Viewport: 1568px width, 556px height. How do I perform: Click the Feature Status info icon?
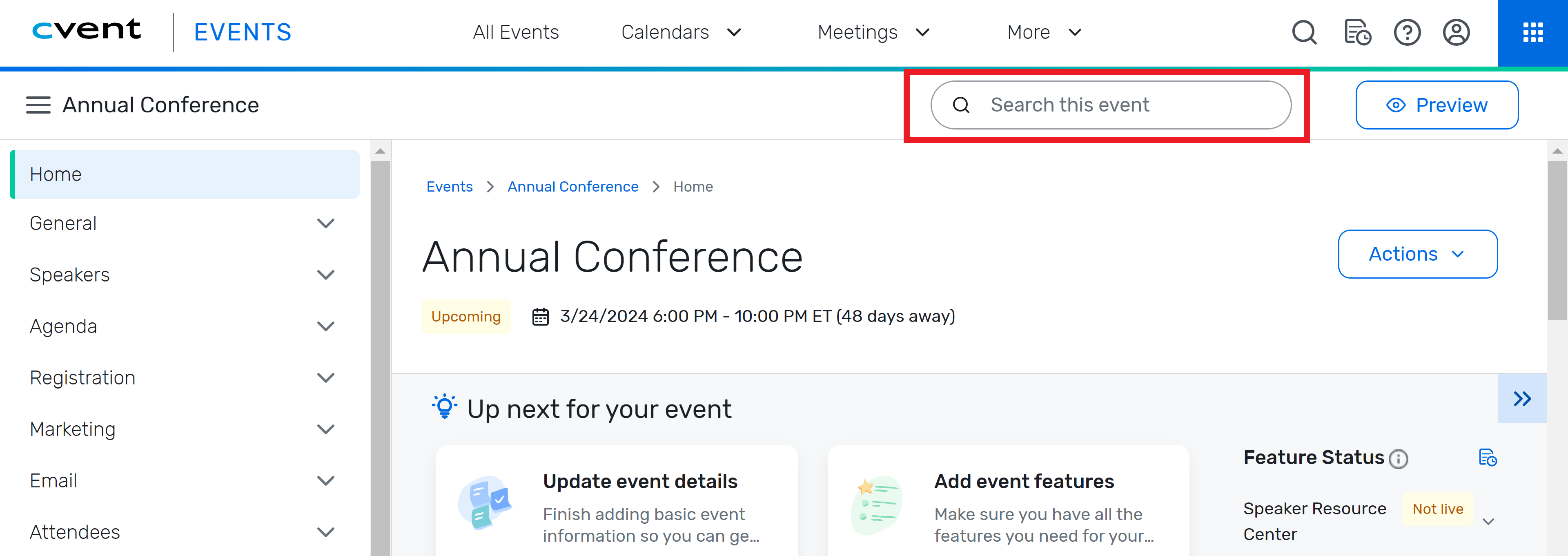pyautogui.click(x=1398, y=458)
